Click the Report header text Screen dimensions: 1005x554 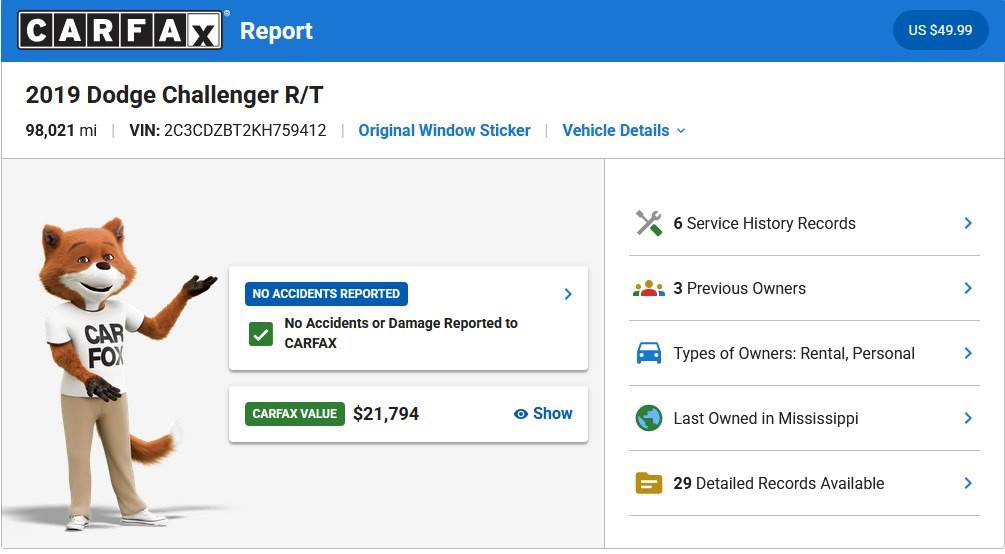pyautogui.click(x=276, y=31)
